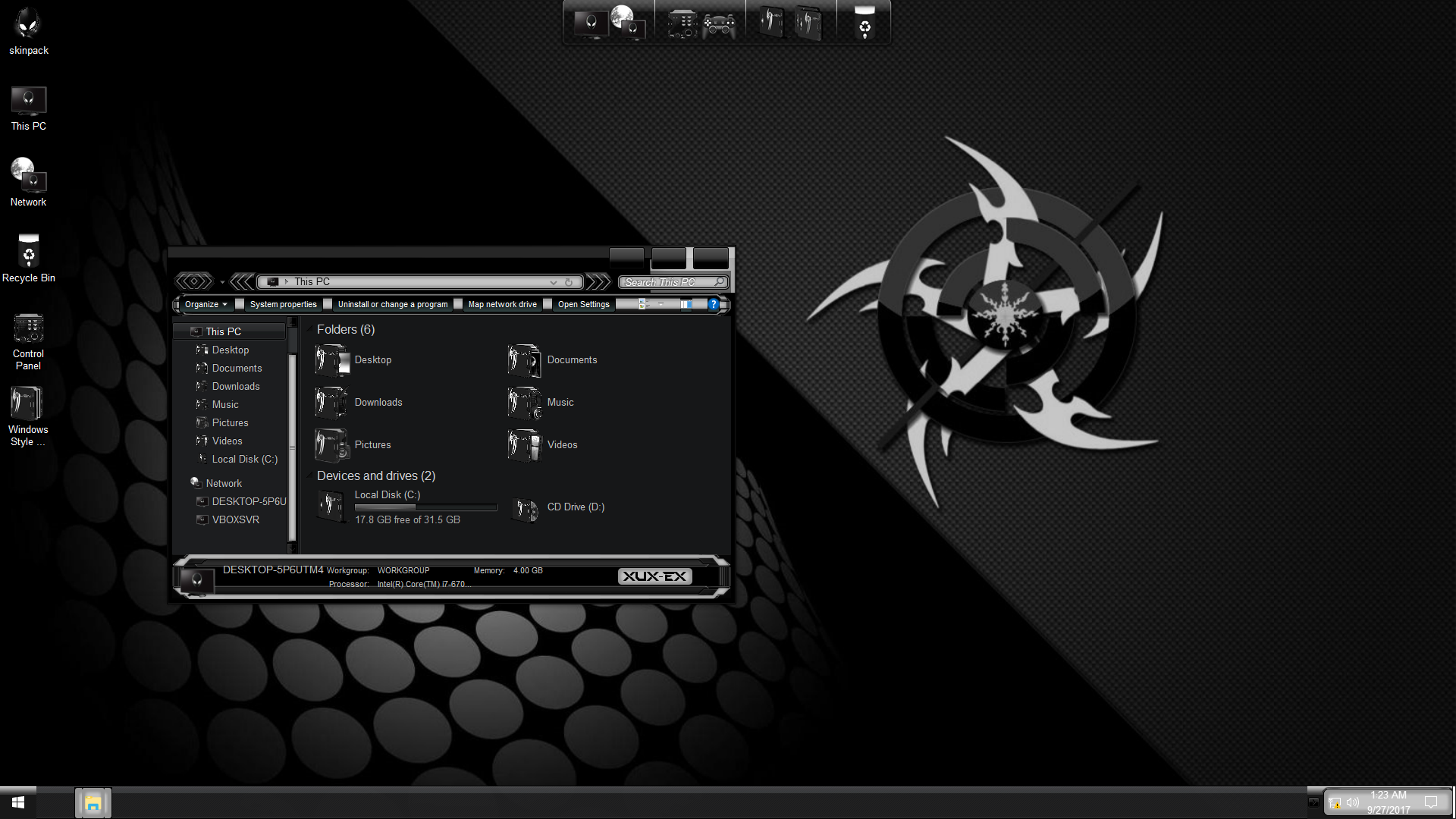Open the game controller dock icon
Screen dimensions: 1456x819
click(x=718, y=24)
